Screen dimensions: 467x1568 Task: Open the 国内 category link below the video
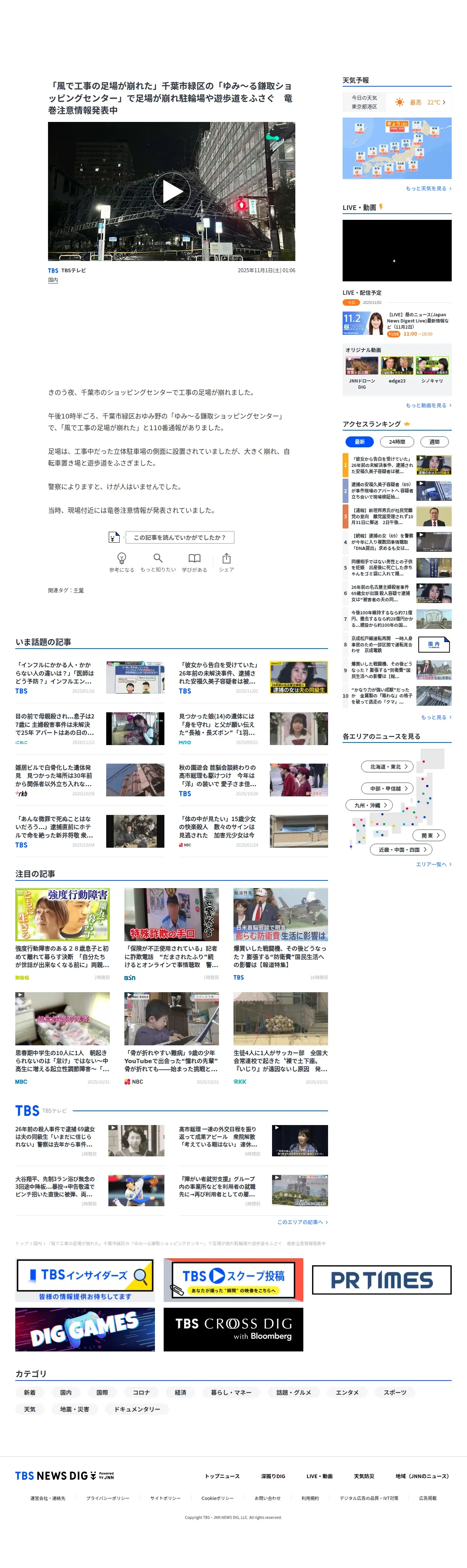(x=53, y=280)
